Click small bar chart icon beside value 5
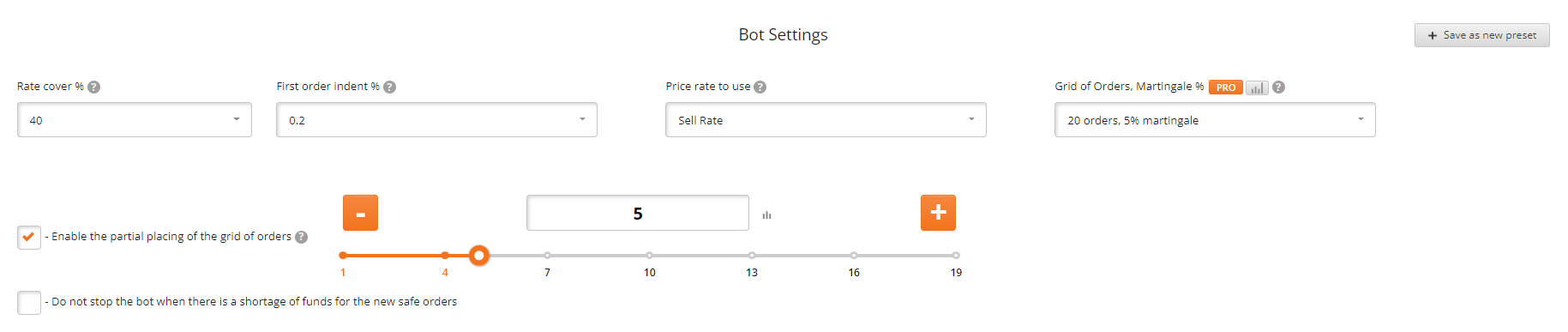The width and height of the screenshot is (1568, 332). point(767,215)
